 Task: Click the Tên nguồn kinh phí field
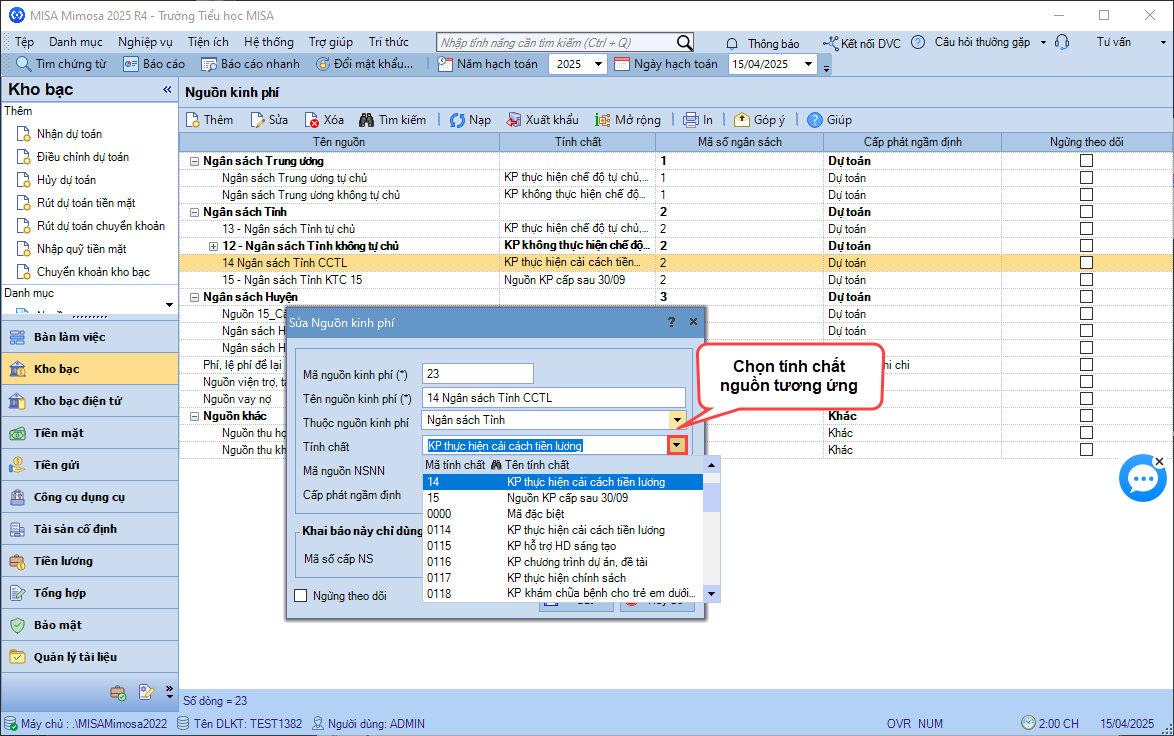(554, 398)
